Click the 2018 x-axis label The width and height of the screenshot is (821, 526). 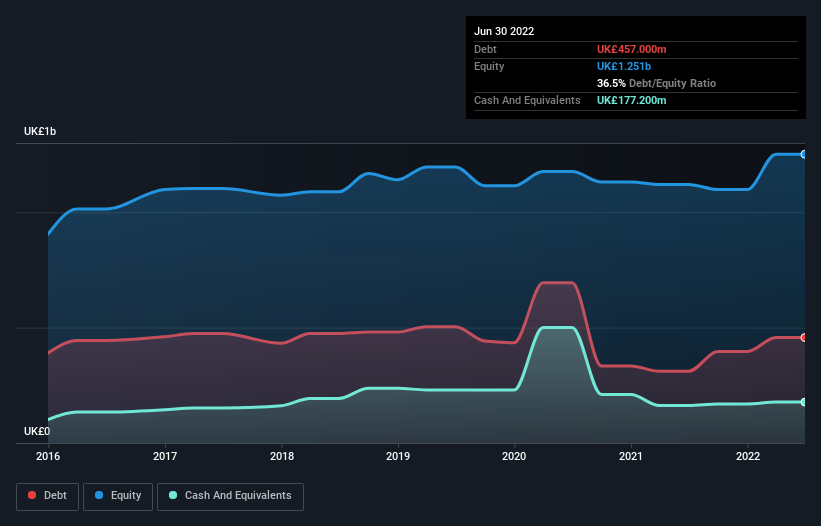coord(282,456)
